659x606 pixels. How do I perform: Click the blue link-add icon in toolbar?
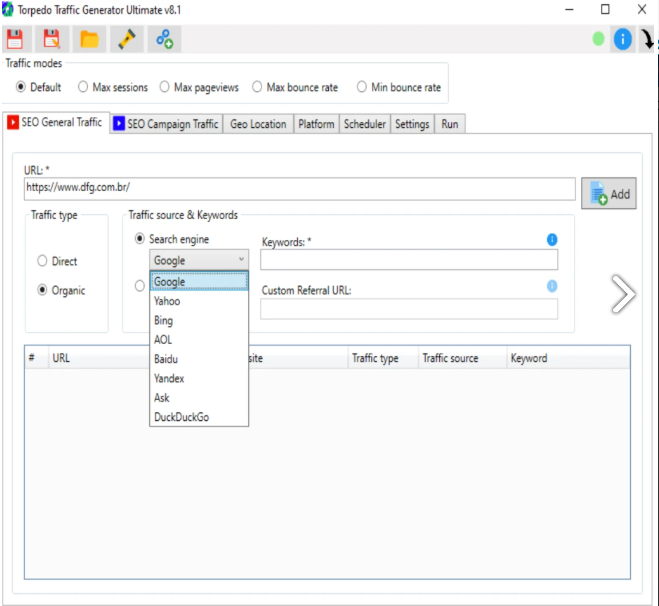click(164, 39)
